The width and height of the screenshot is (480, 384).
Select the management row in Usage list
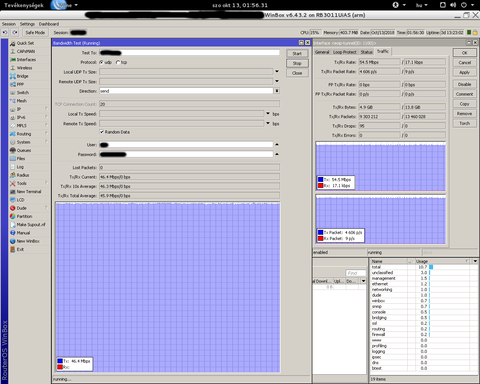pyautogui.click(x=423, y=278)
